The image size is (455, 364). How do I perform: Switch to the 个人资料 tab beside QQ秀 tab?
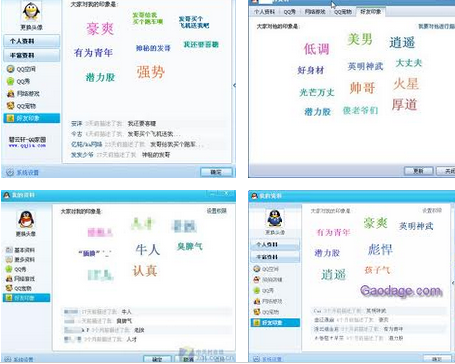coord(264,12)
